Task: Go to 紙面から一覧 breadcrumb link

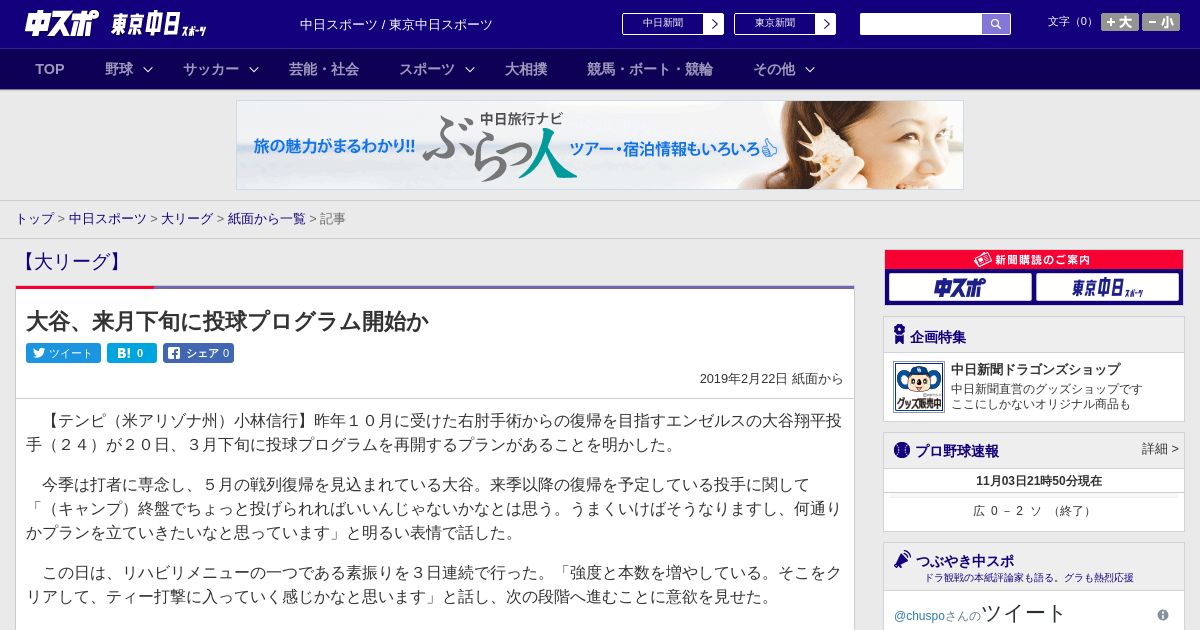Action: [x=266, y=219]
